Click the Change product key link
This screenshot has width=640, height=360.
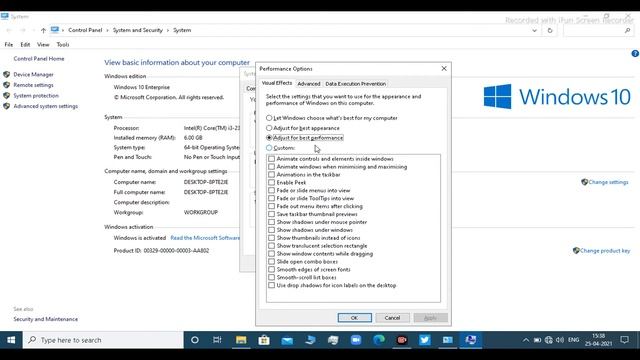click(x=605, y=251)
